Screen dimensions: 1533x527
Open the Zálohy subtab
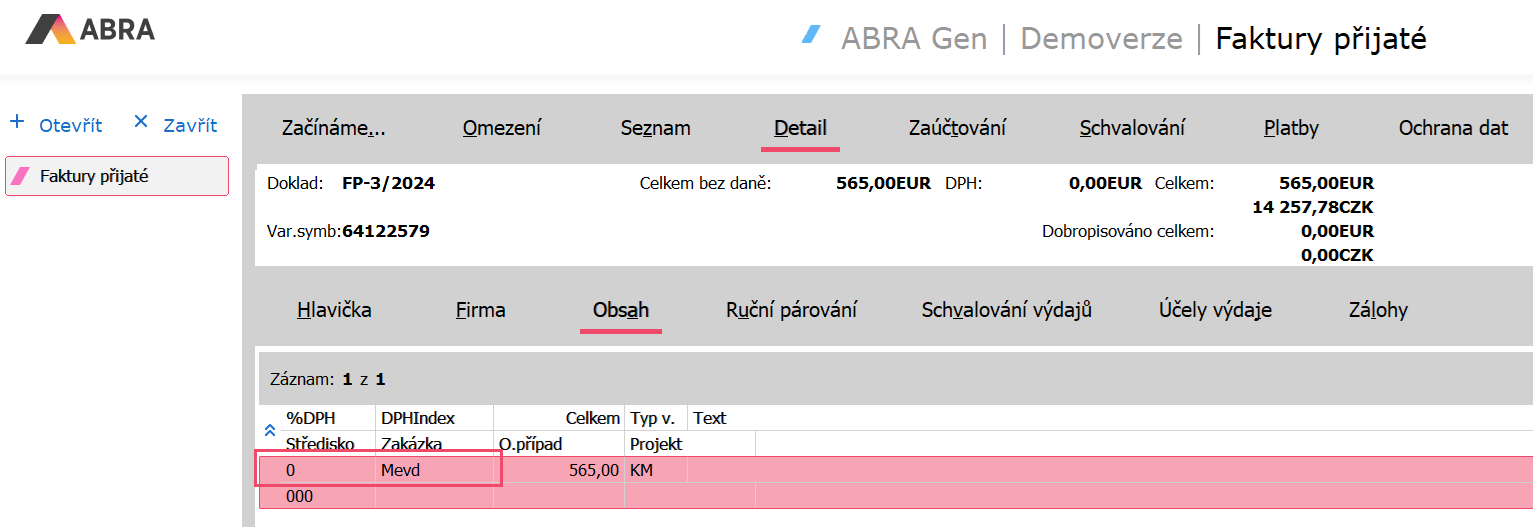click(1378, 310)
